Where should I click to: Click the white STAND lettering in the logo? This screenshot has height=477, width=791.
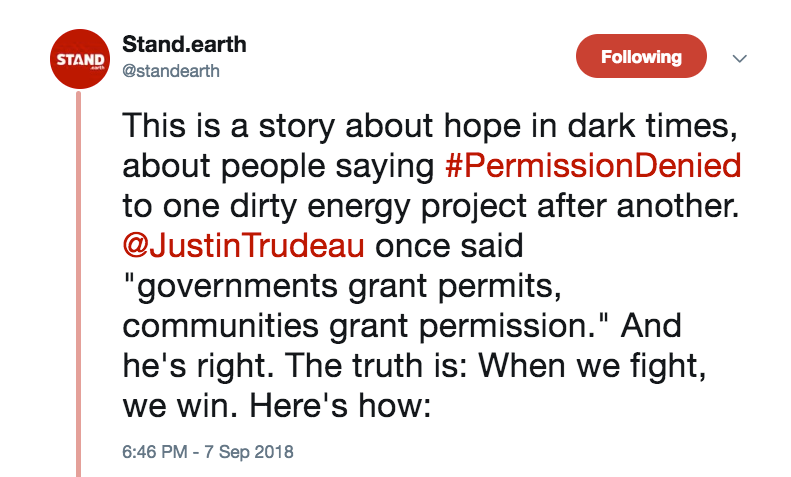tap(80, 59)
